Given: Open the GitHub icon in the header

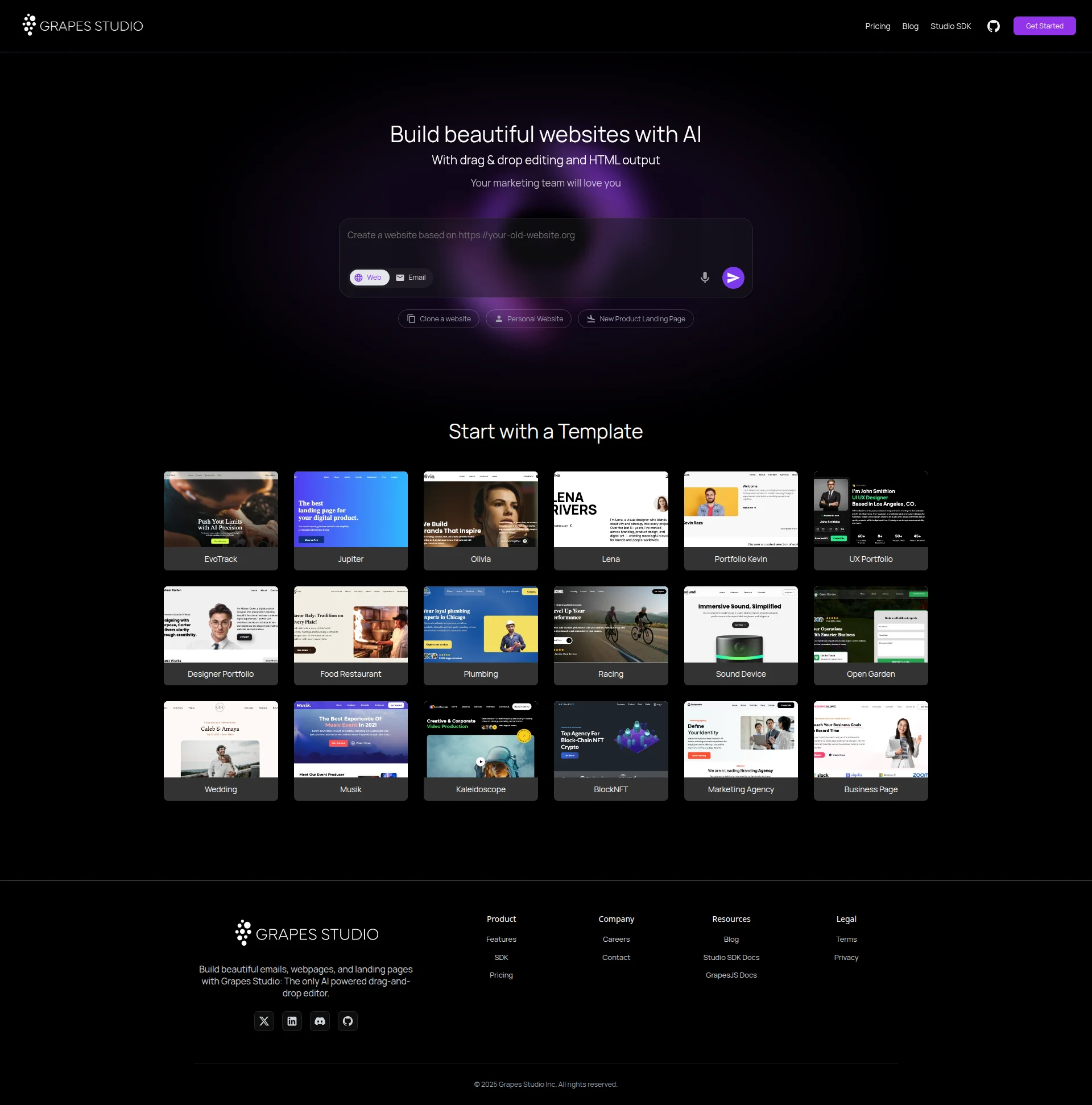Looking at the screenshot, I should pyautogui.click(x=993, y=26).
